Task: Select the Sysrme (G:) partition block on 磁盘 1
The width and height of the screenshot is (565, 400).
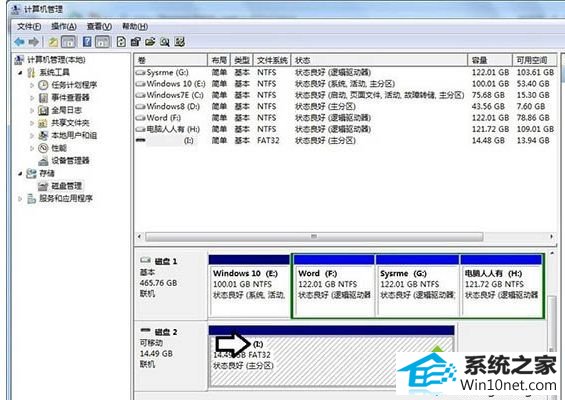Action: pyautogui.click(x=417, y=286)
